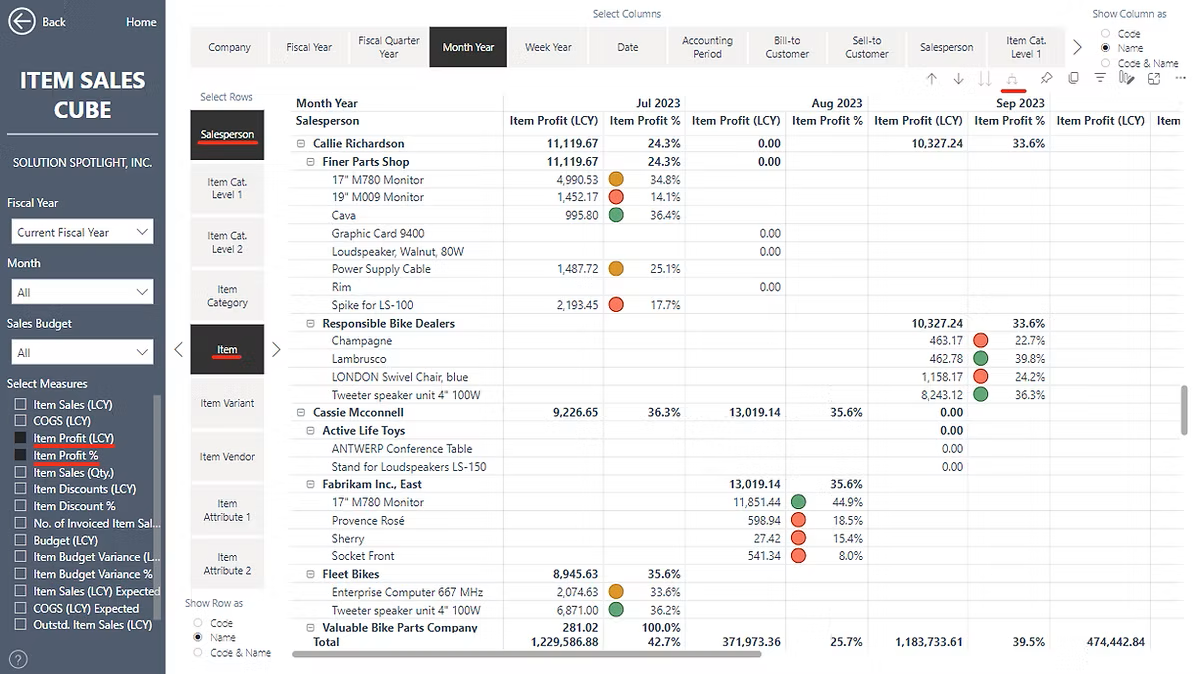
Task: Click the red status circle beside 19" M009 Monitor
Action: click(x=617, y=197)
